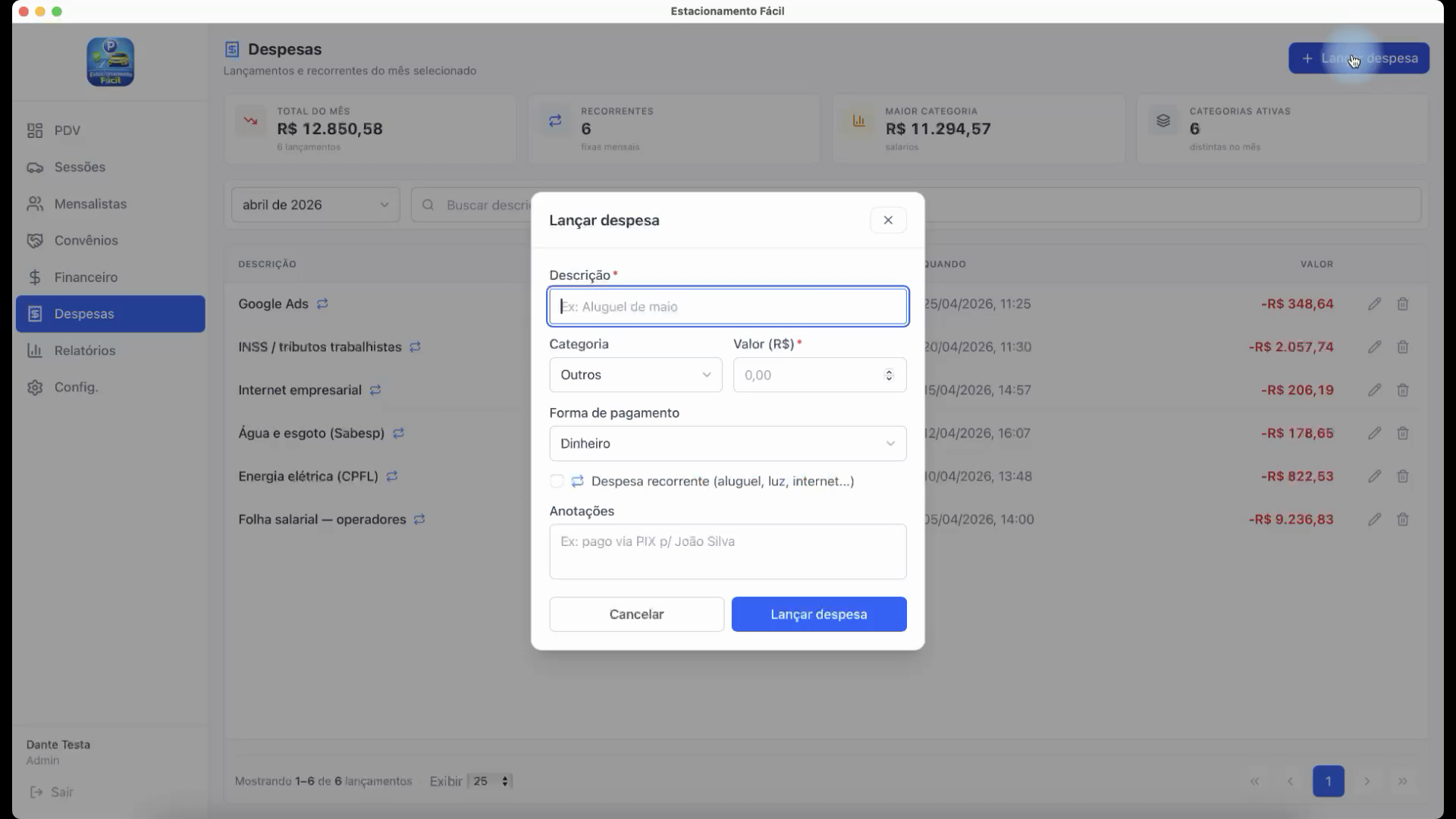The width and height of the screenshot is (1456, 819).
Task: Open Config. settings
Action: coord(110,388)
